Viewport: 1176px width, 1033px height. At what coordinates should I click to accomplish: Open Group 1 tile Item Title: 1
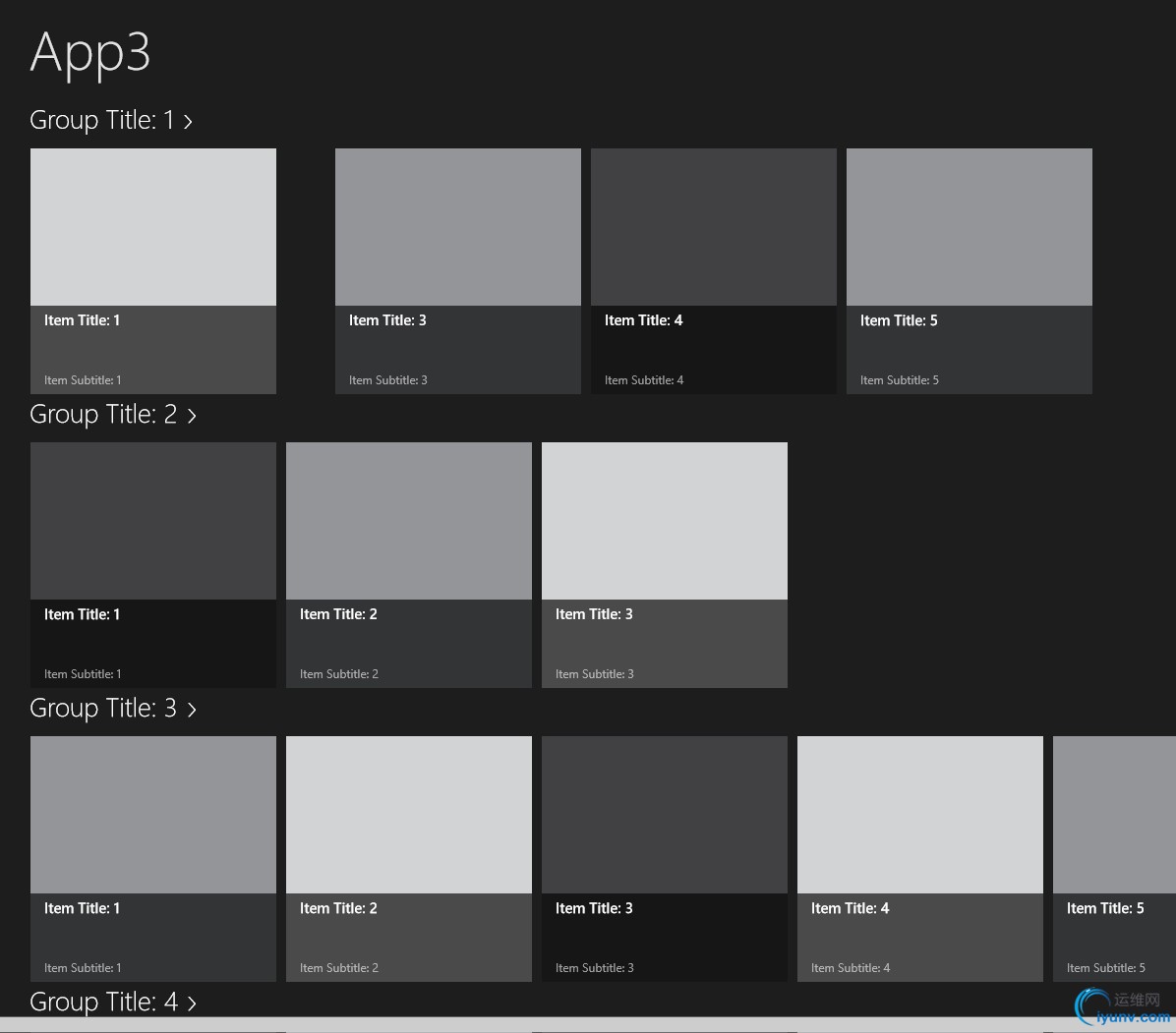coord(153,270)
